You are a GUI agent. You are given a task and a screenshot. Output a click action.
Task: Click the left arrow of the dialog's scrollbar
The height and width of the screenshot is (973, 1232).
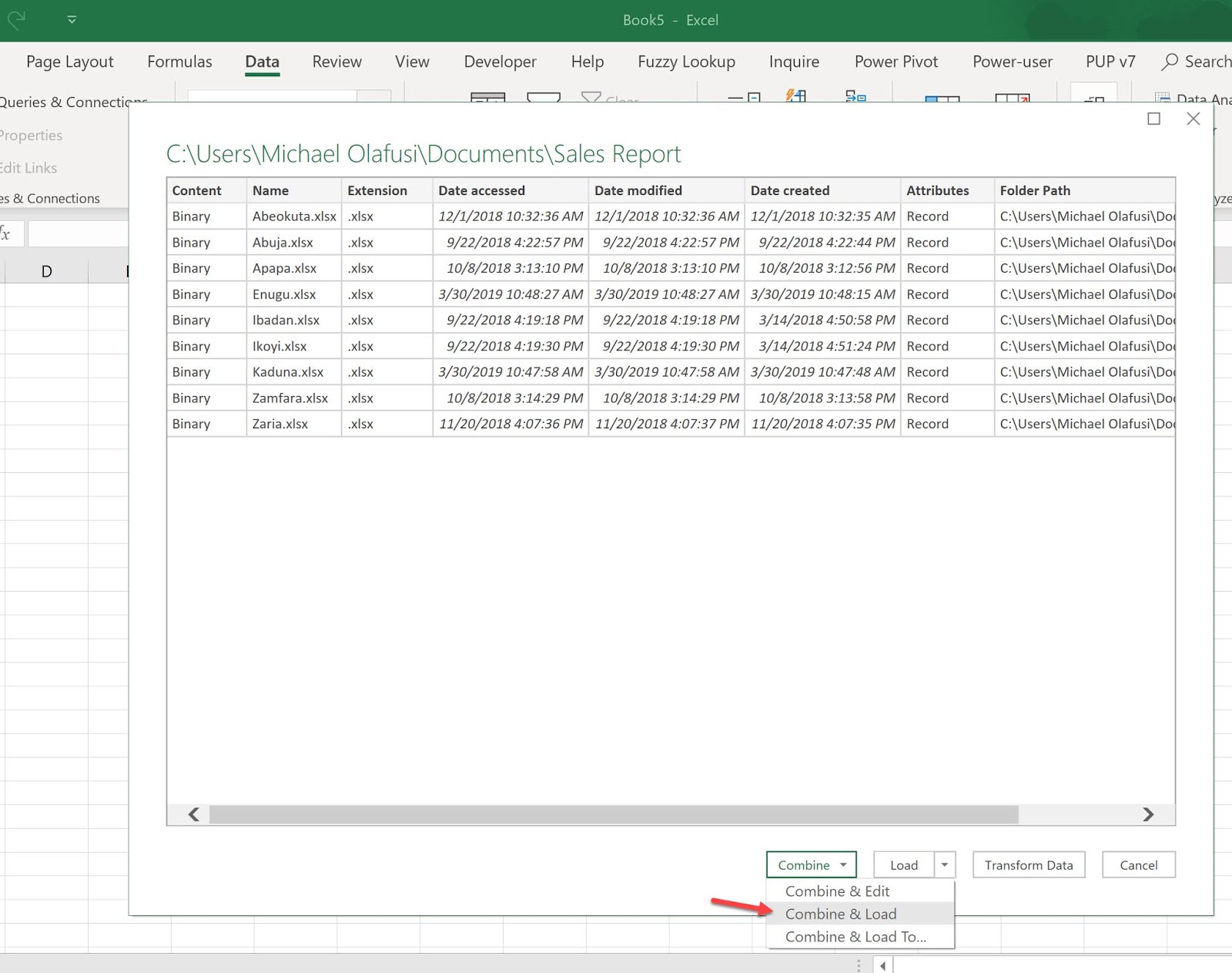point(192,814)
